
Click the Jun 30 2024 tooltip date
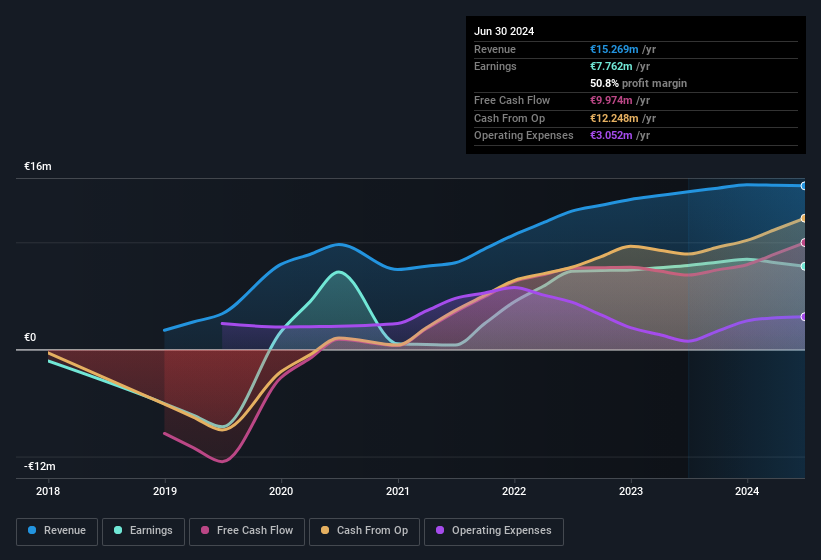pyautogui.click(x=504, y=31)
